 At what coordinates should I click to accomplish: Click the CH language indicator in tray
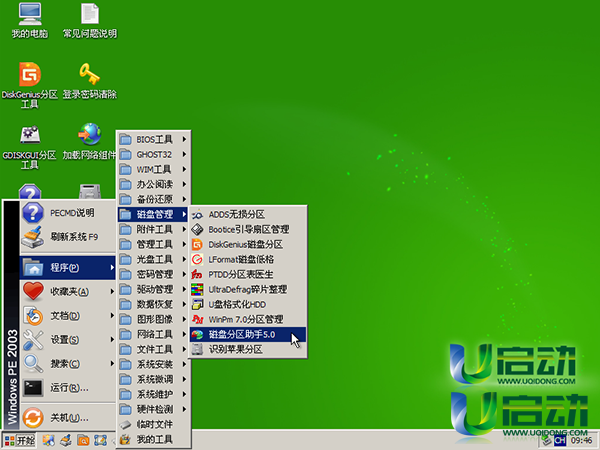click(559, 441)
